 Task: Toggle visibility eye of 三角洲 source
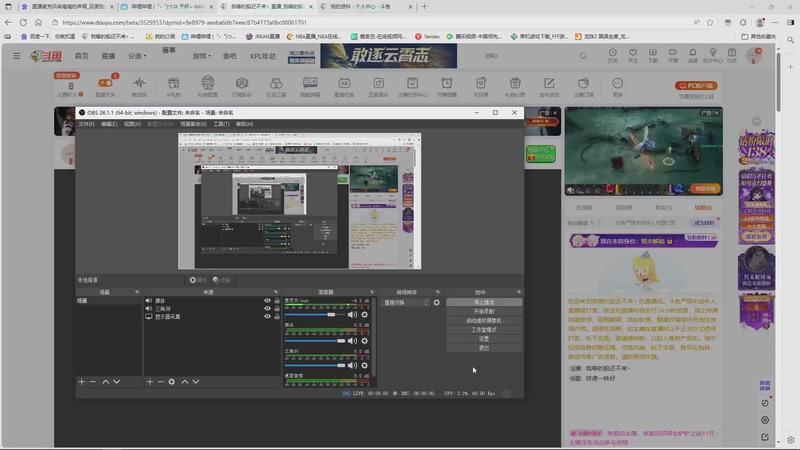click(x=267, y=309)
